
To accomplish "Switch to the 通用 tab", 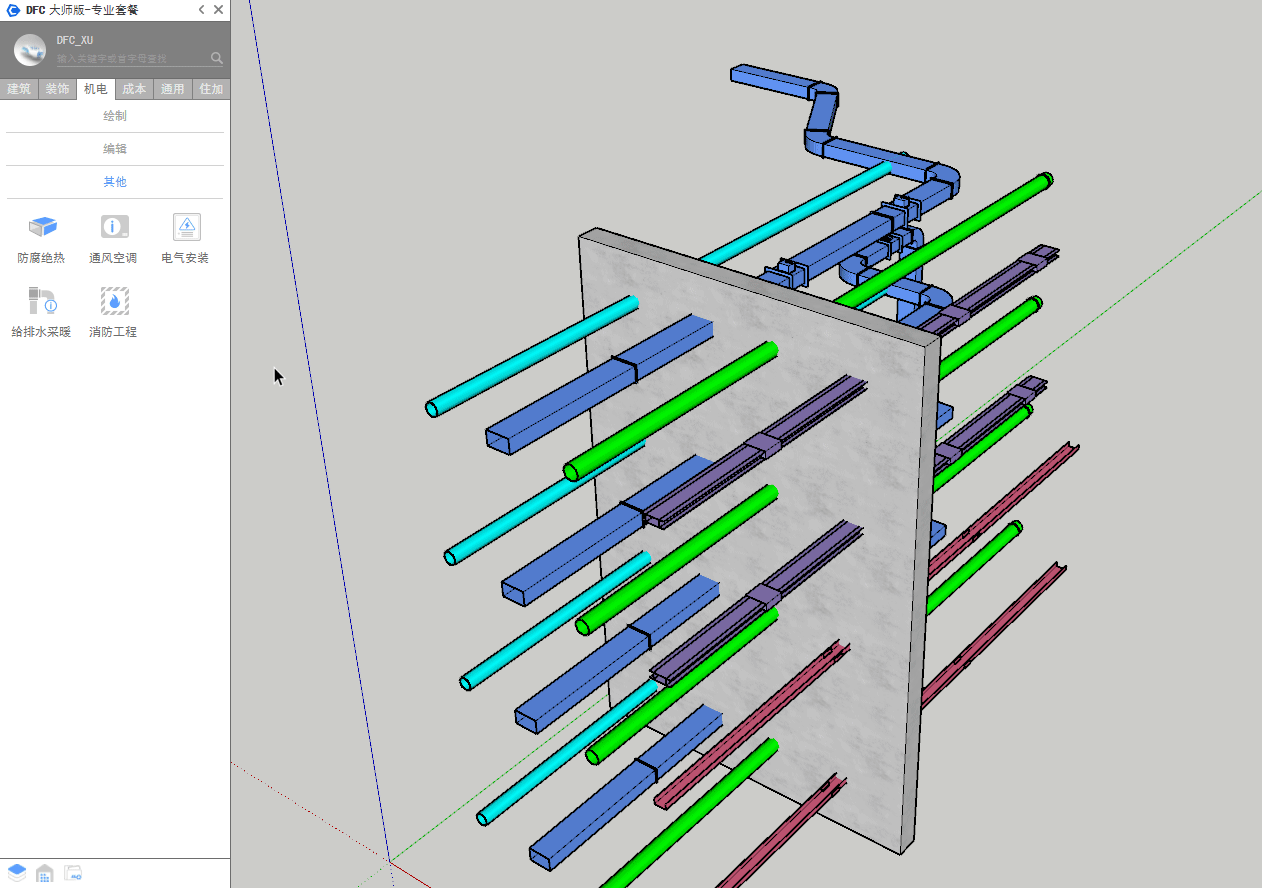I will [173, 89].
